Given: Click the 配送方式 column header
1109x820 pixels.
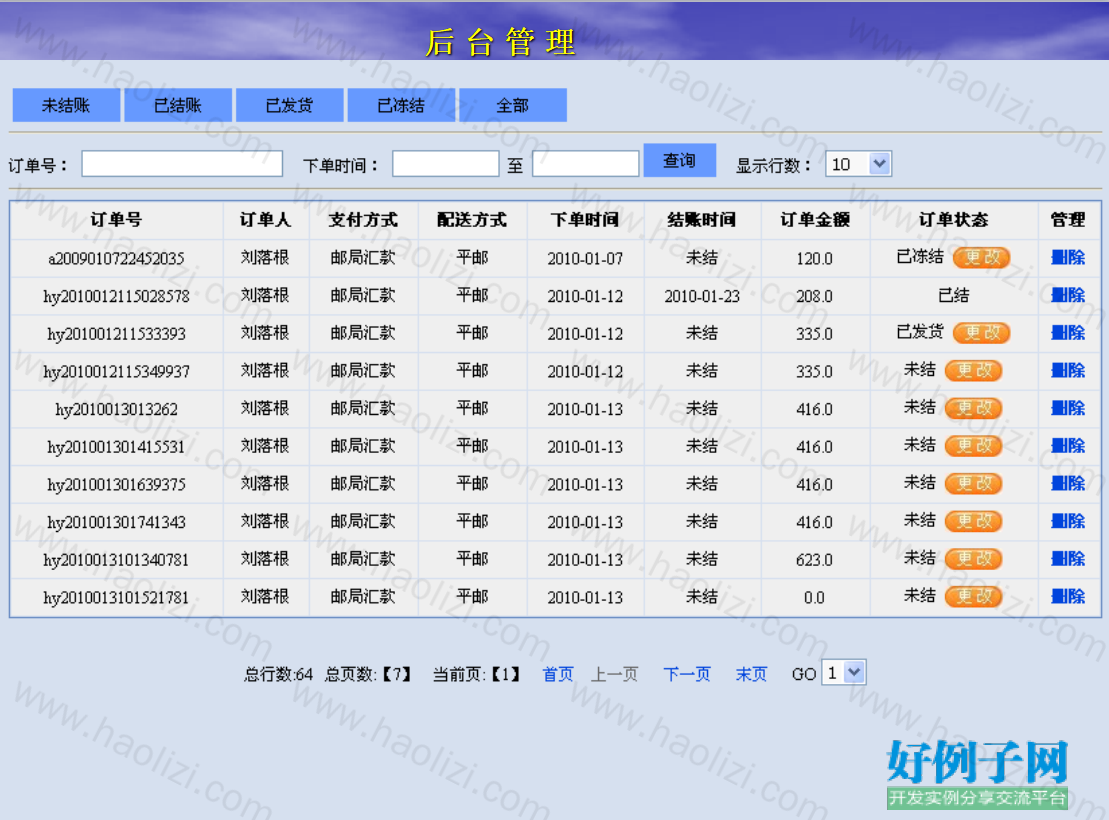Looking at the screenshot, I should point(472,220).
